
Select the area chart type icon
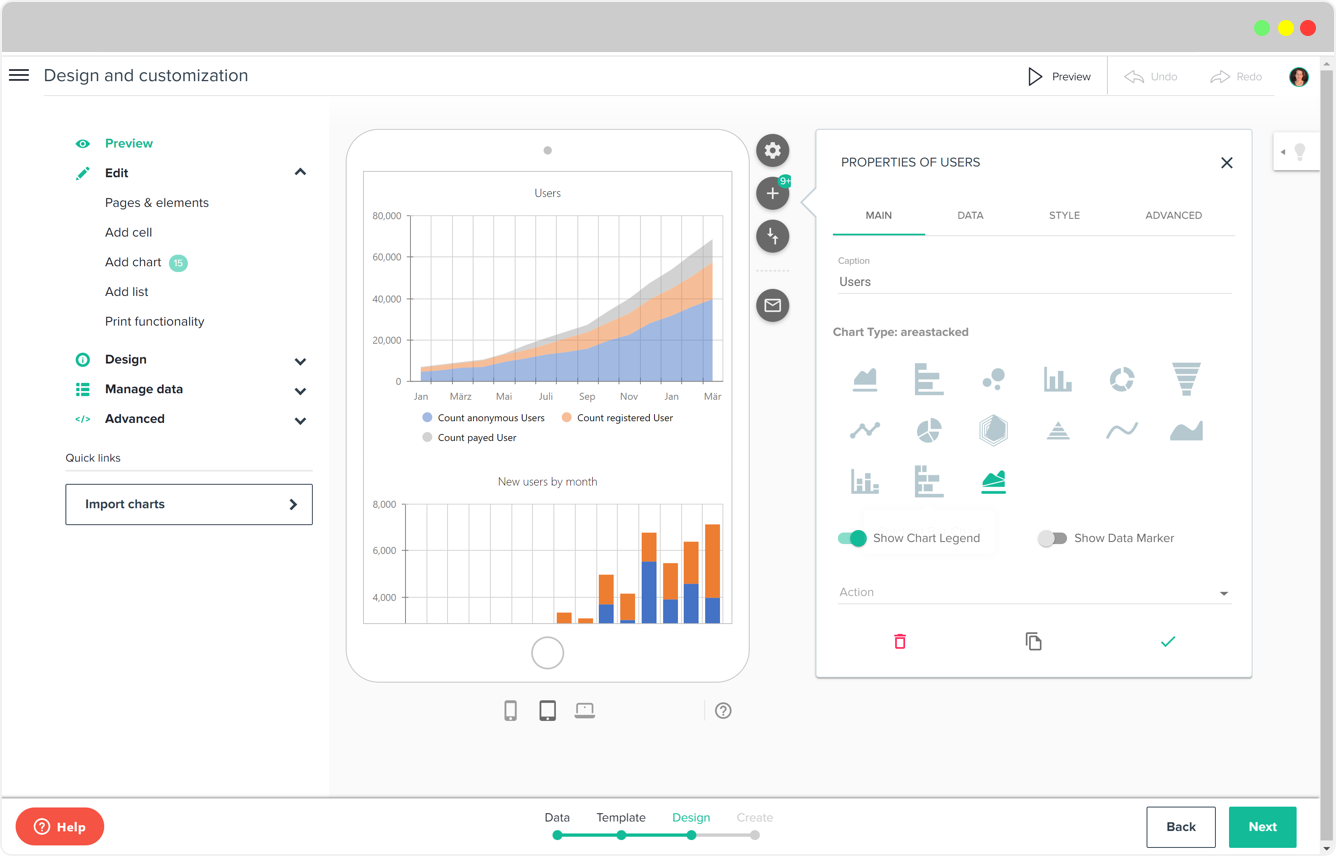[865, 379]
